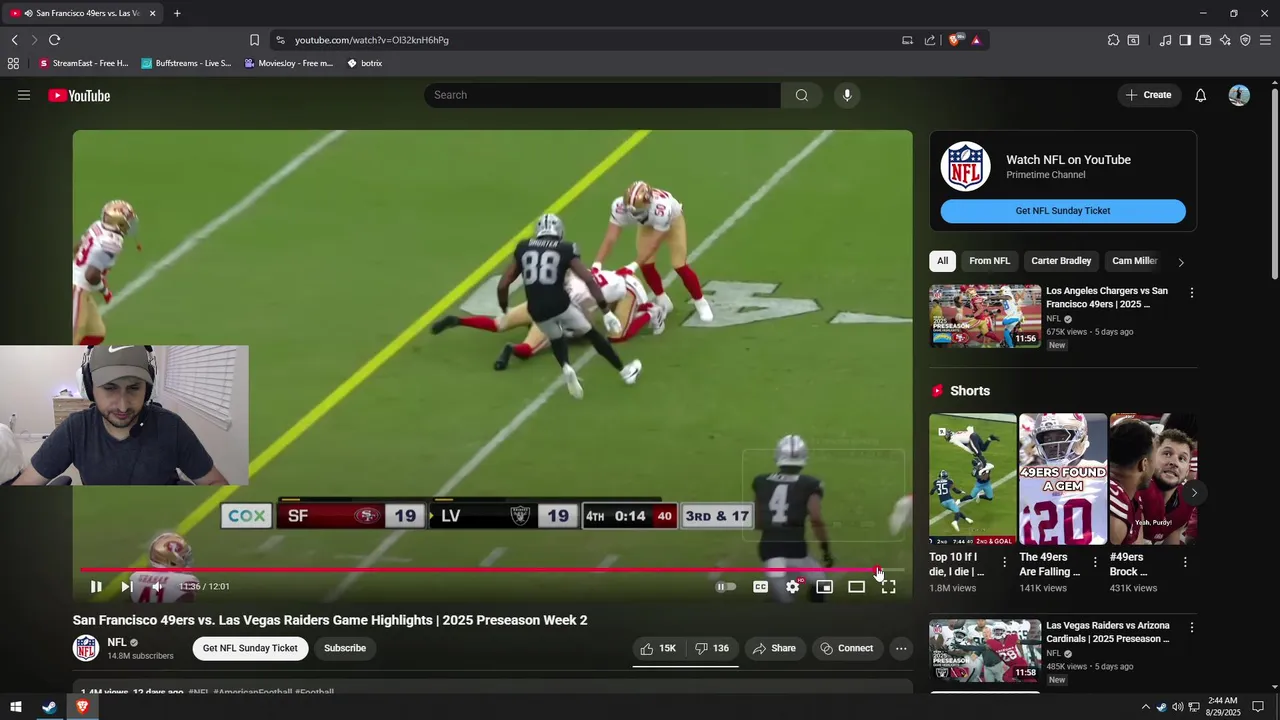Go back in the browser
The image size is (1280, 720).
pyautogui.click(x=14, y=40)
